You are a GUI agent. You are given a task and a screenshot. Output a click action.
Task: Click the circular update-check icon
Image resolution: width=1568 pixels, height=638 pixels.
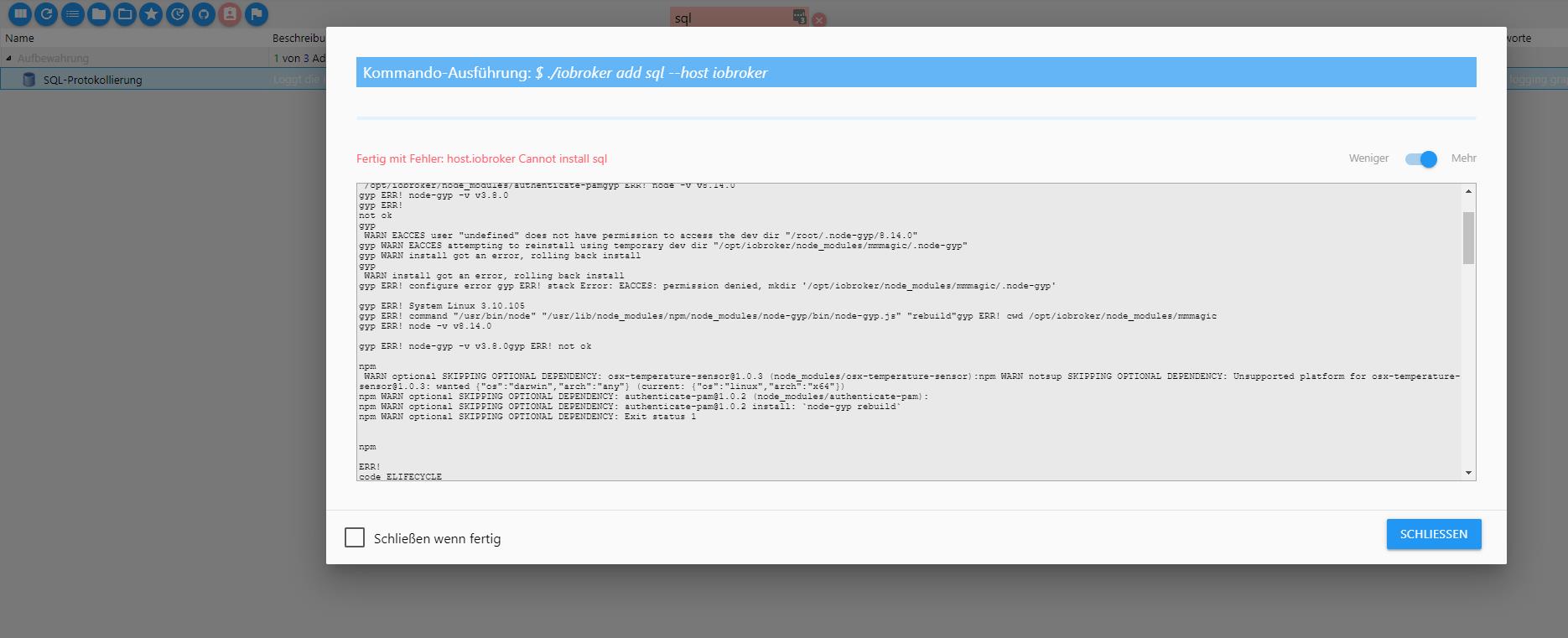178,14
